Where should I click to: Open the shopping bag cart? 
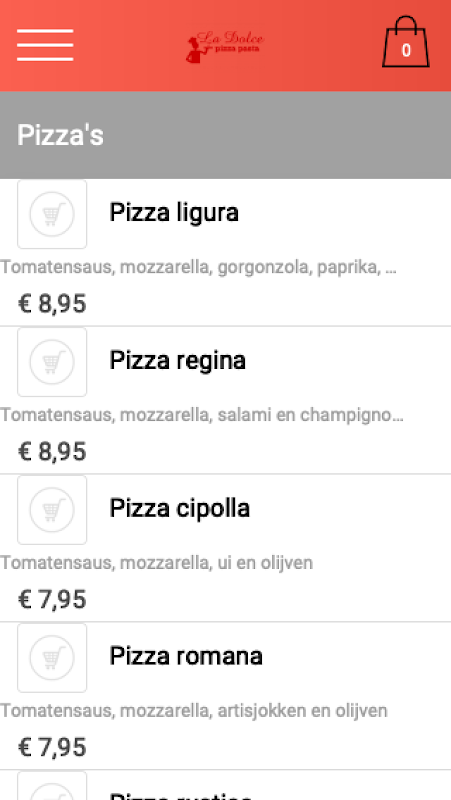(406, 42)
